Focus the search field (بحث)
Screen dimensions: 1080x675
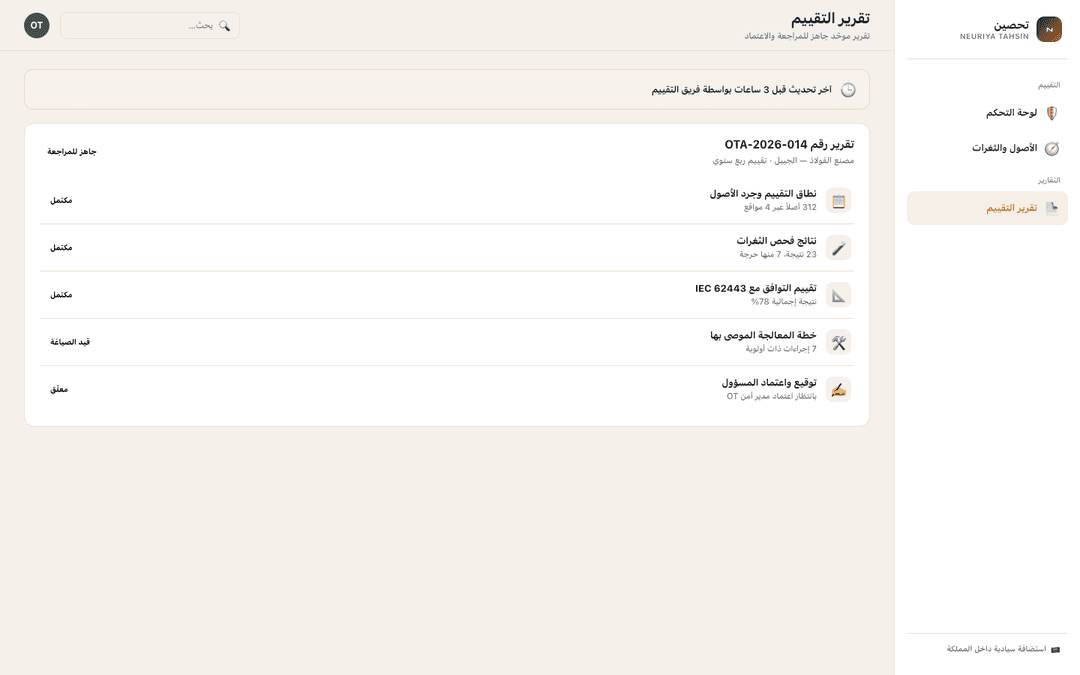click(149, 25)
